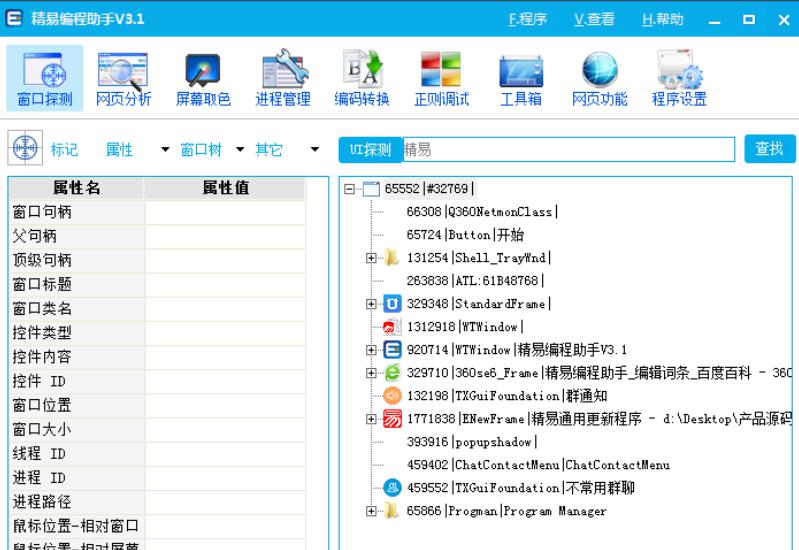Click the folder icon of Progman
Screen dimensions: 799x550
click(x=391, y=511)
